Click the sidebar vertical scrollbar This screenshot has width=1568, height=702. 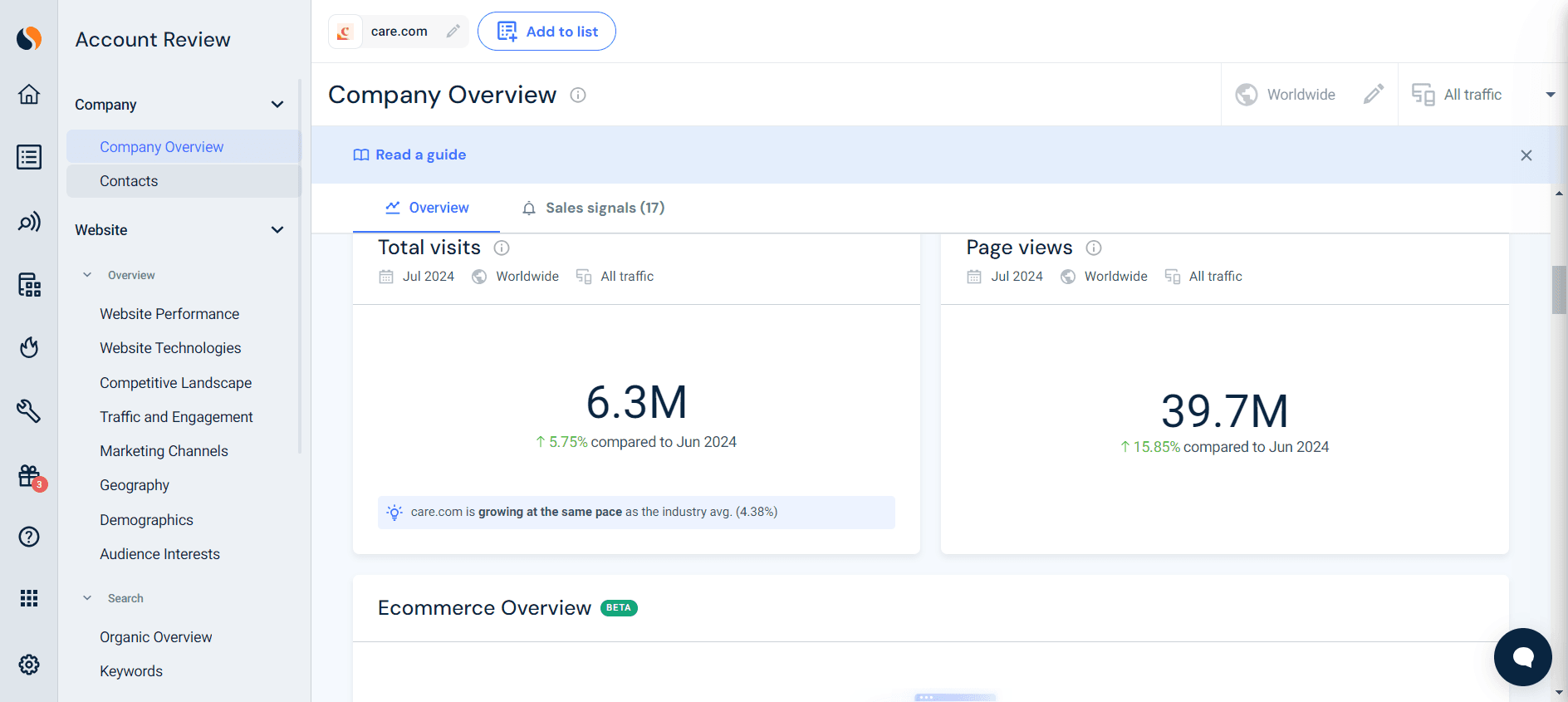299,266
